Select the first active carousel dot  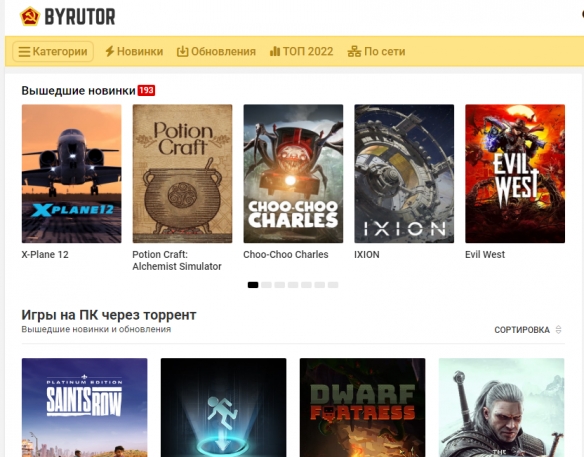[x=253, y=285]
